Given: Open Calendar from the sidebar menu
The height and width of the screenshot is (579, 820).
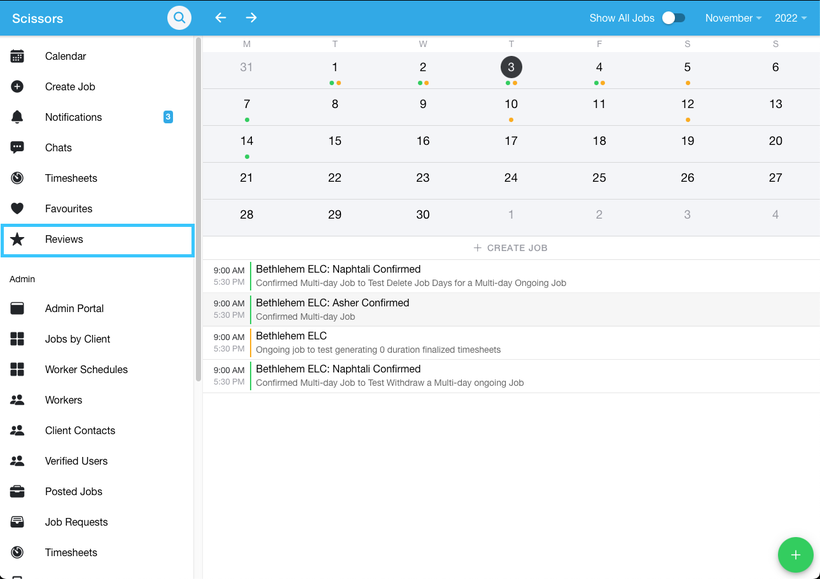Looking at the screenshot, I should pos(65,56).
